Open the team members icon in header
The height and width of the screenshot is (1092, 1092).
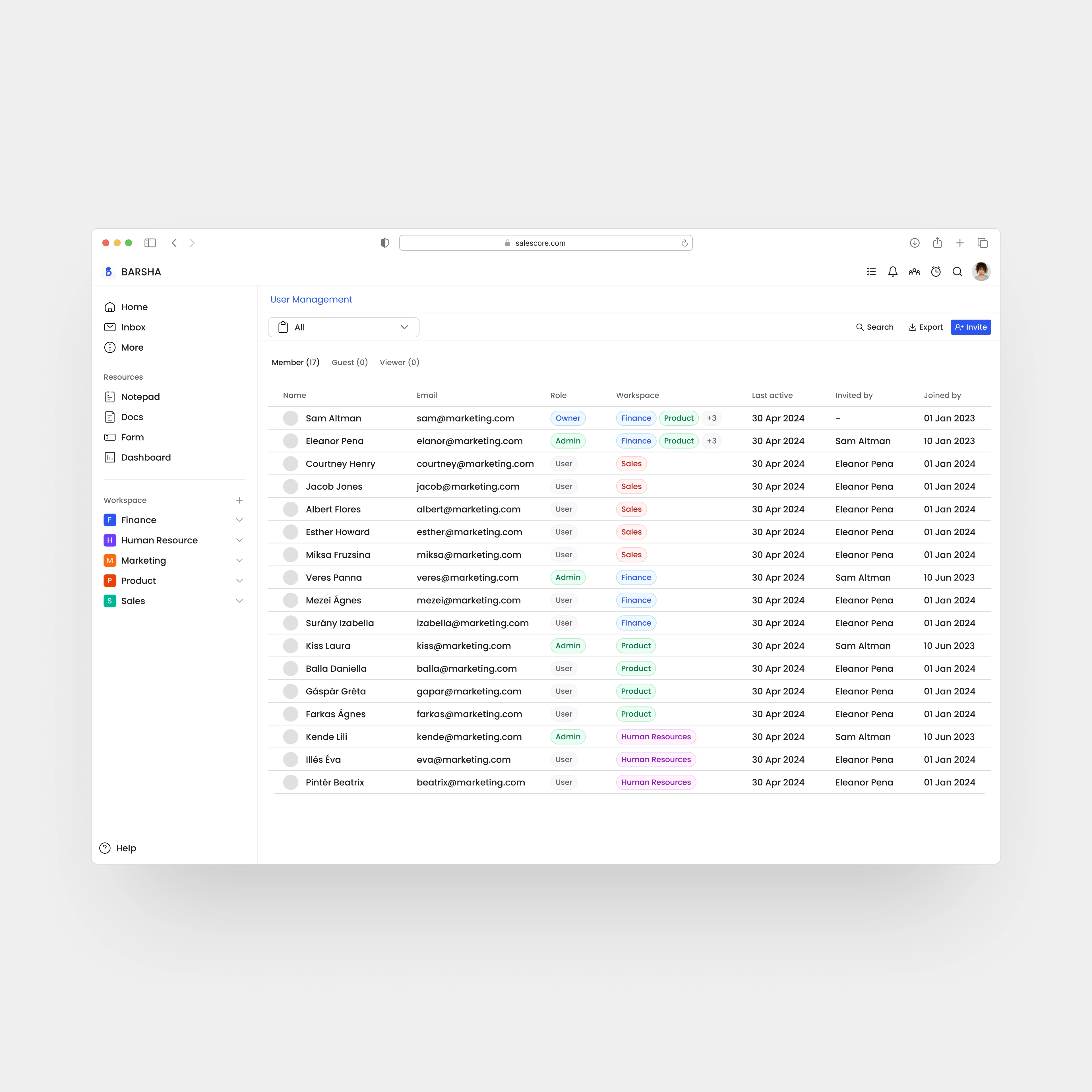[x=914, y=272]
